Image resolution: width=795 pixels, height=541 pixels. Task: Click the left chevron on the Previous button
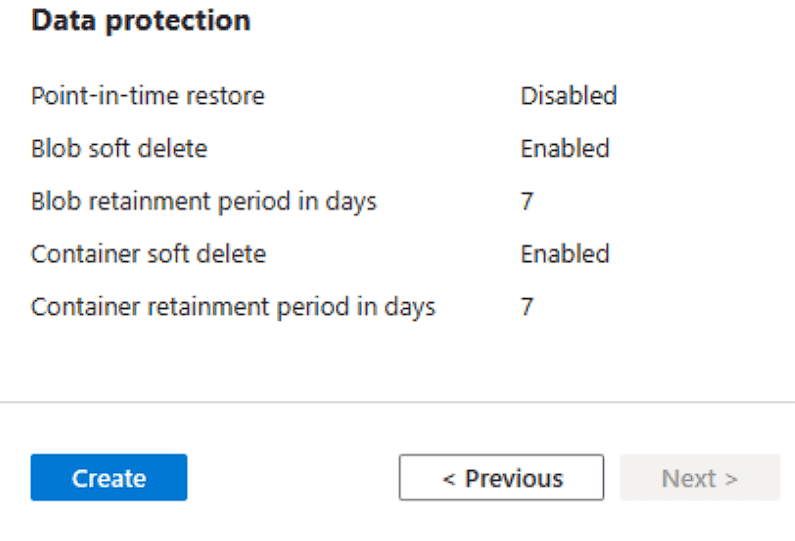click(x=449, y=479)
